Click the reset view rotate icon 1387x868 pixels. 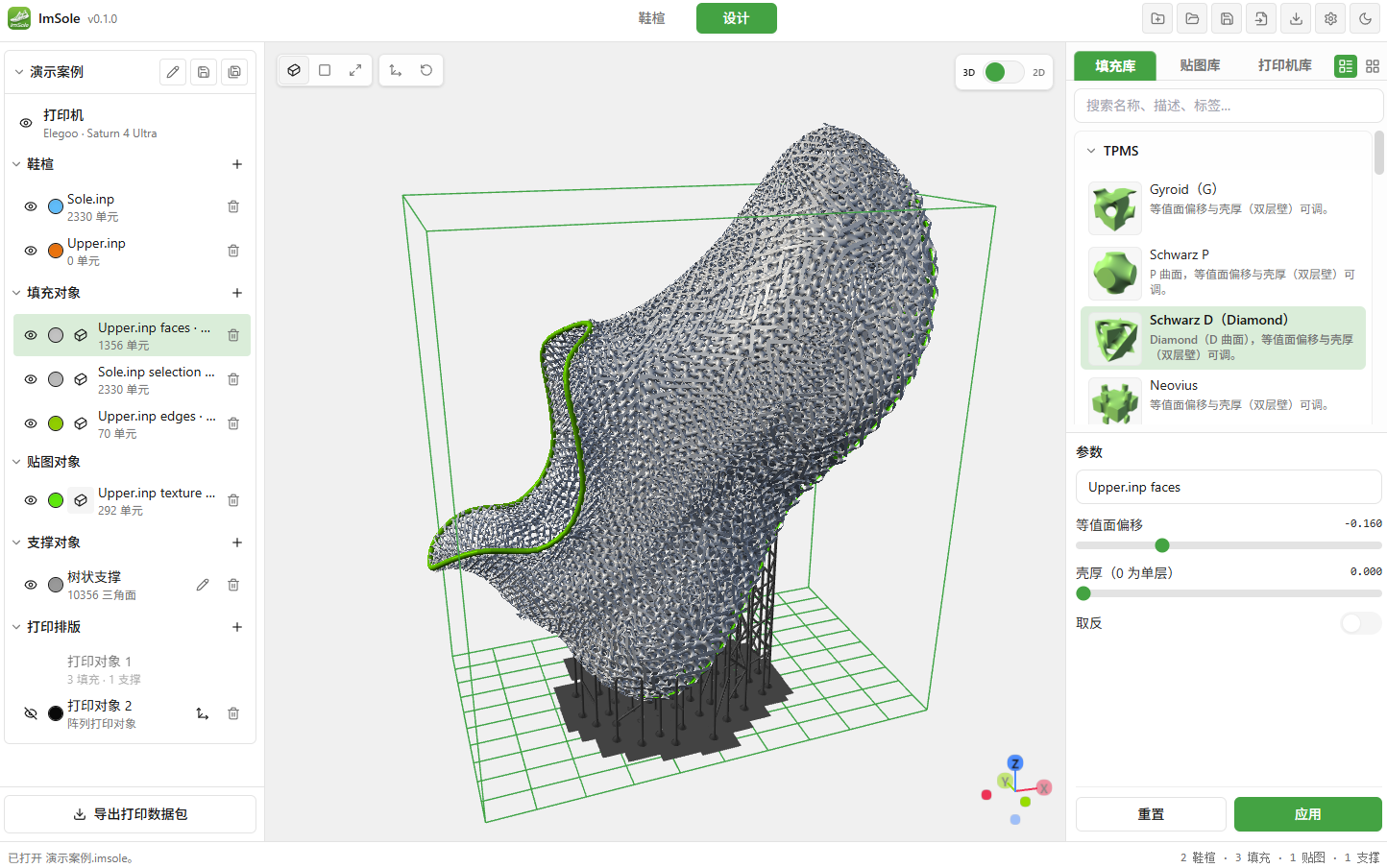[426, 70]
